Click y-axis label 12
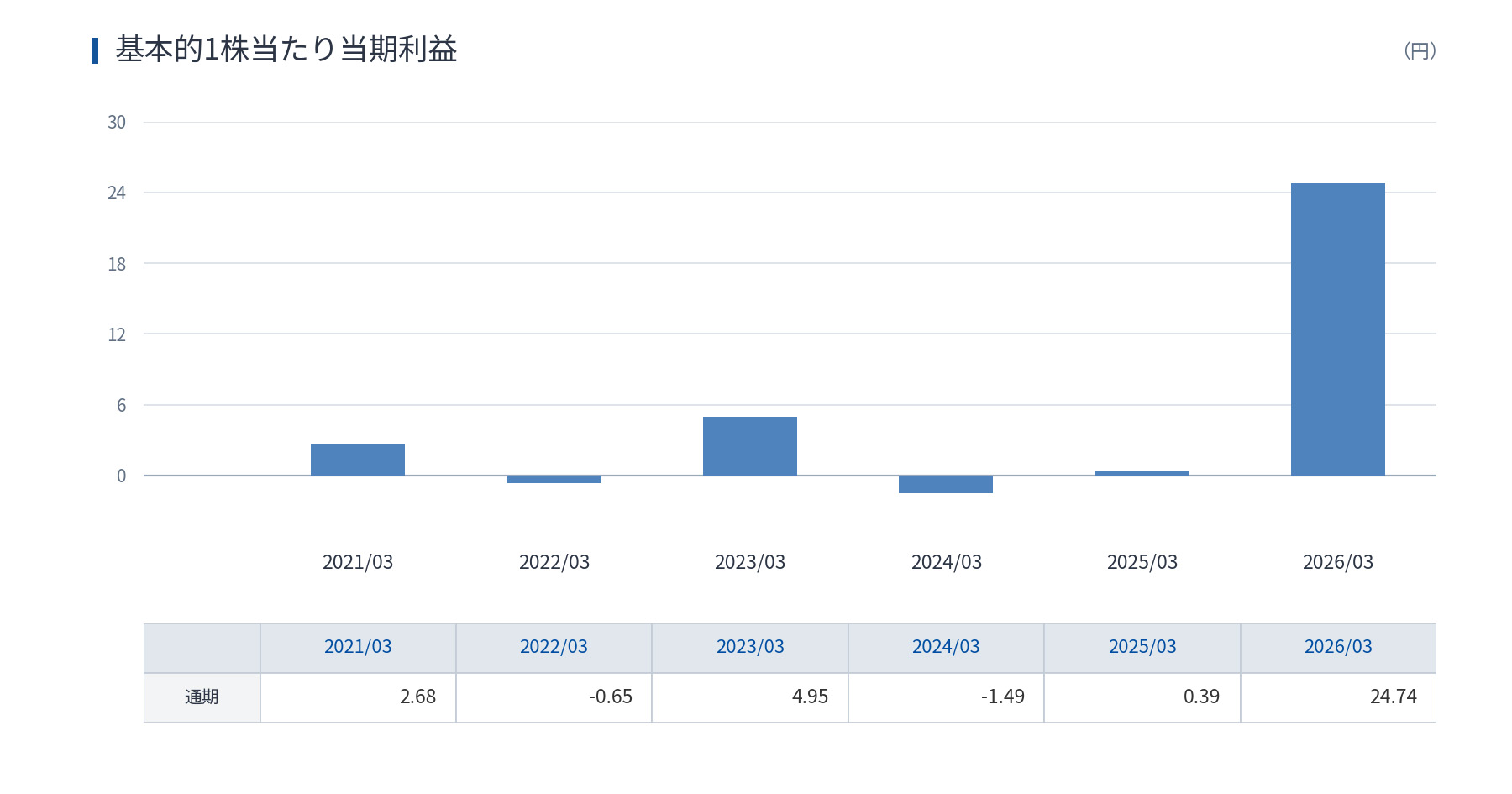1512x794 pixels. click(x=117, y=334)
